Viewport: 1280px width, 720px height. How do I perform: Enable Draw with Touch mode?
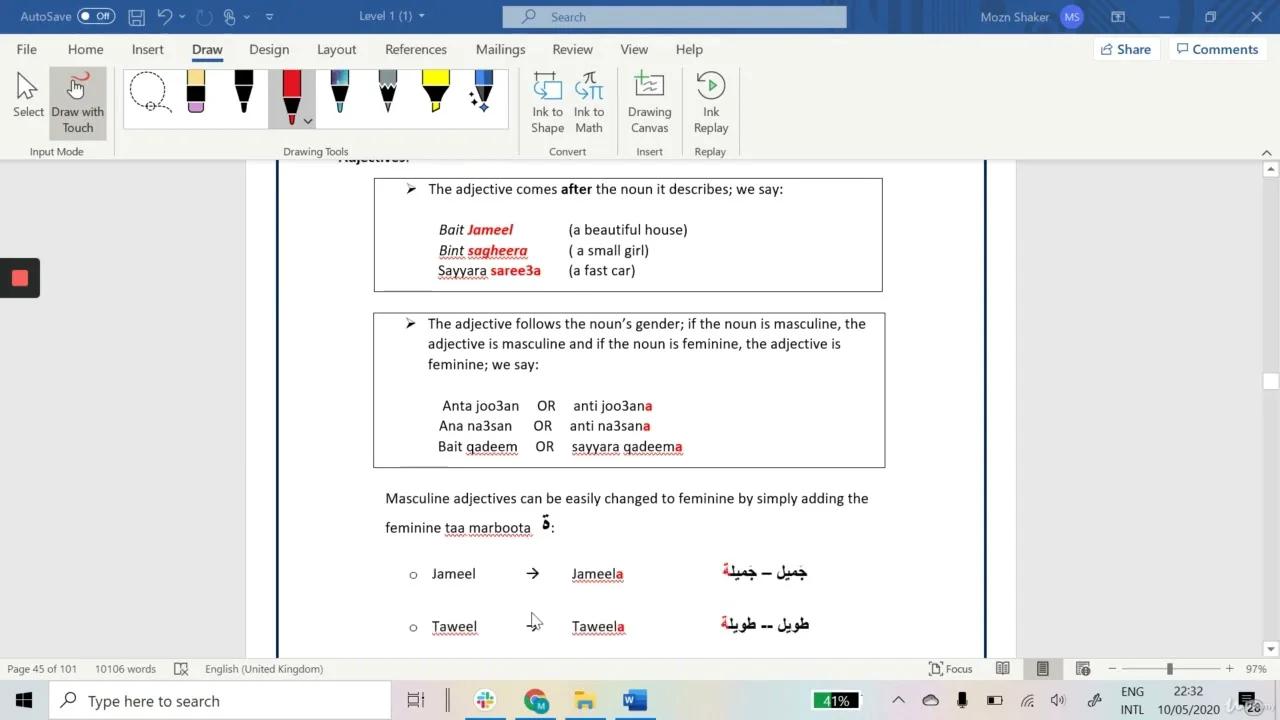pyautogui.click(x=77, y=100)
